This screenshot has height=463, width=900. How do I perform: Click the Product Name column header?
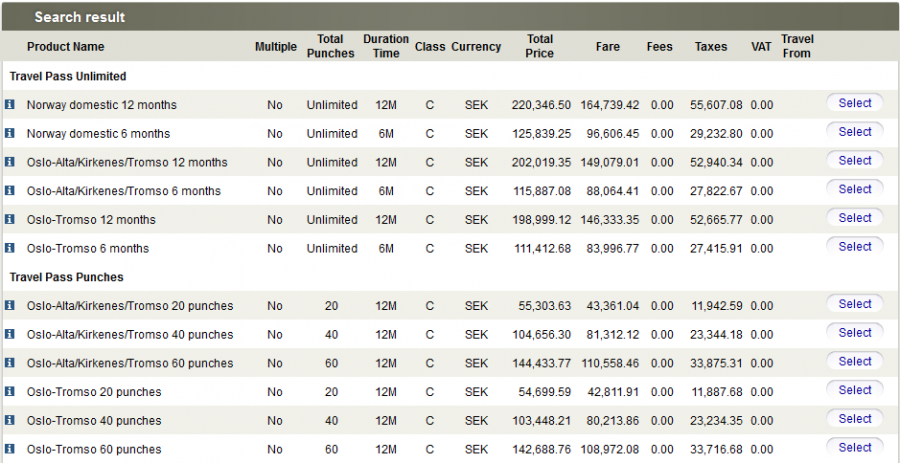pos(65,47)
